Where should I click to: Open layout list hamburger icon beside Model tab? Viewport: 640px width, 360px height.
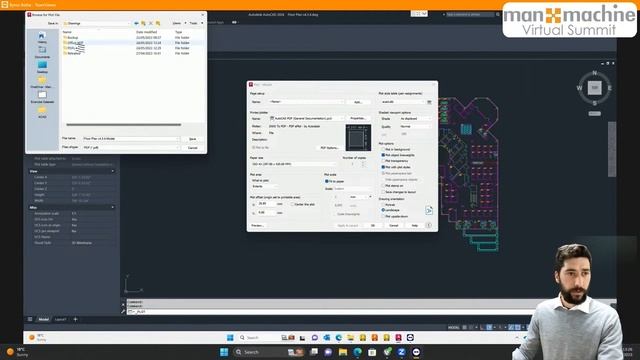click(x=30, y=319)
